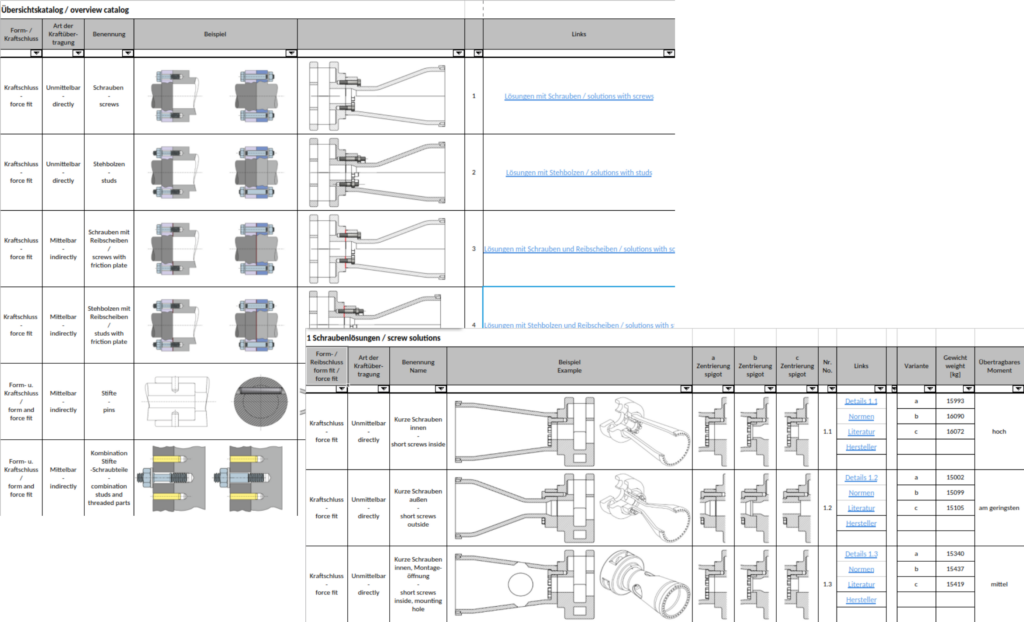Image resolution: width=1024 pixels, height=622 pixels.
Task: Open Art der Kraftübertragung filter in overview catalog
Action: pos(78,53)
